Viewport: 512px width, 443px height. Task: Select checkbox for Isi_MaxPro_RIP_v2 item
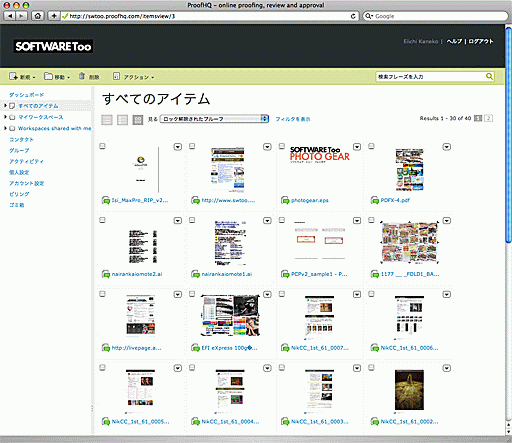[102, 146]
